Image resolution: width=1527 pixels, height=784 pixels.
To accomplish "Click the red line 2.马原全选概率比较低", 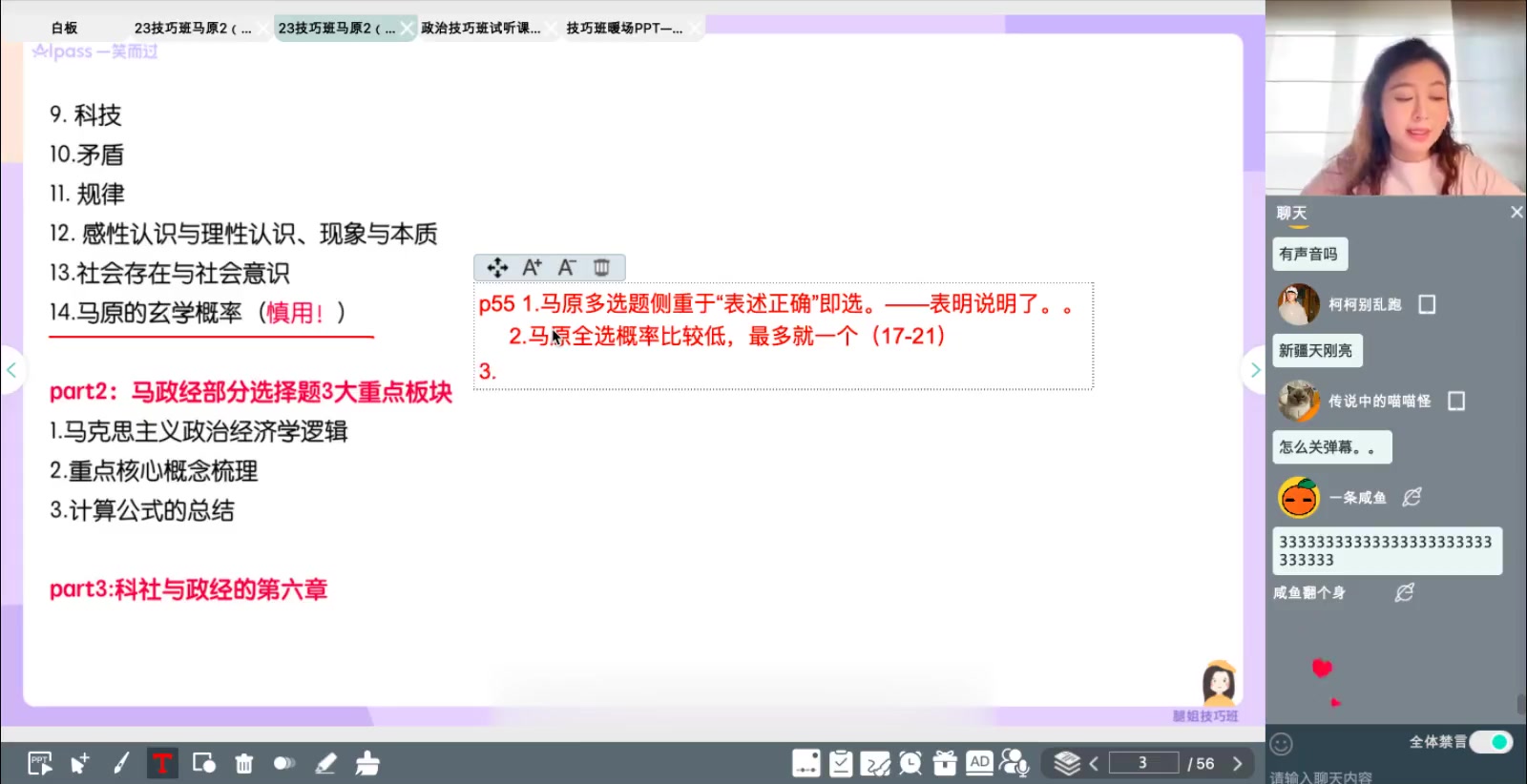I will [x=727, y=337].
